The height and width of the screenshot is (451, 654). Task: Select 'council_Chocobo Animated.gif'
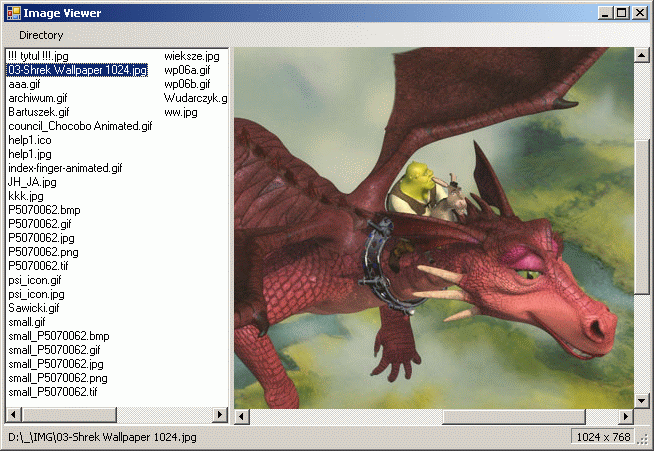[80, 126]
